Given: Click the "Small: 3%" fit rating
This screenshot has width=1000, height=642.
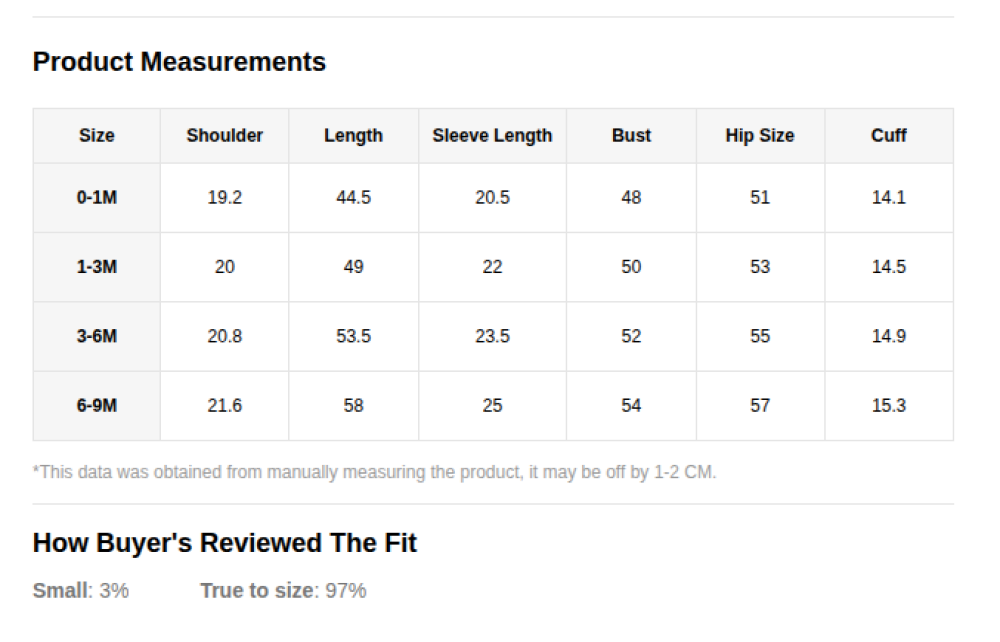Looking at the screenshot, I should (x=81, y=591).
